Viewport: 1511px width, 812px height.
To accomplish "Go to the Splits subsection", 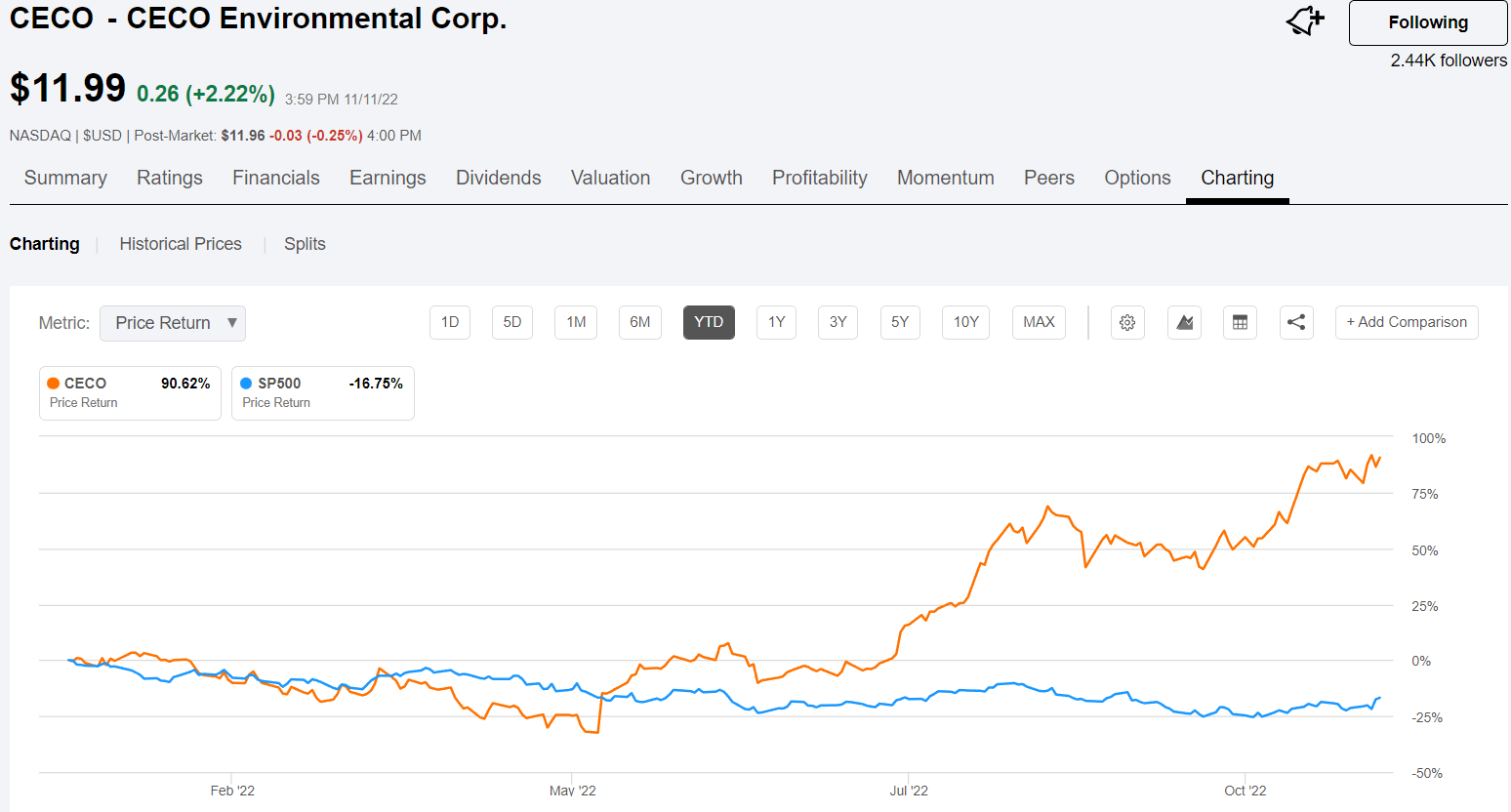I will point(305,244).
